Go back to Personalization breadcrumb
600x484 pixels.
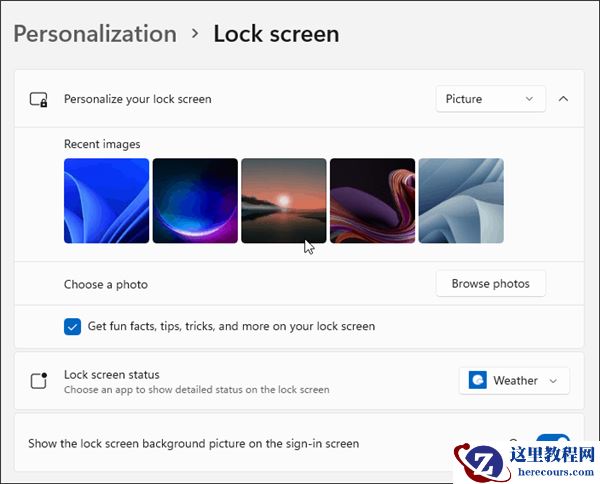pos(95,34)
